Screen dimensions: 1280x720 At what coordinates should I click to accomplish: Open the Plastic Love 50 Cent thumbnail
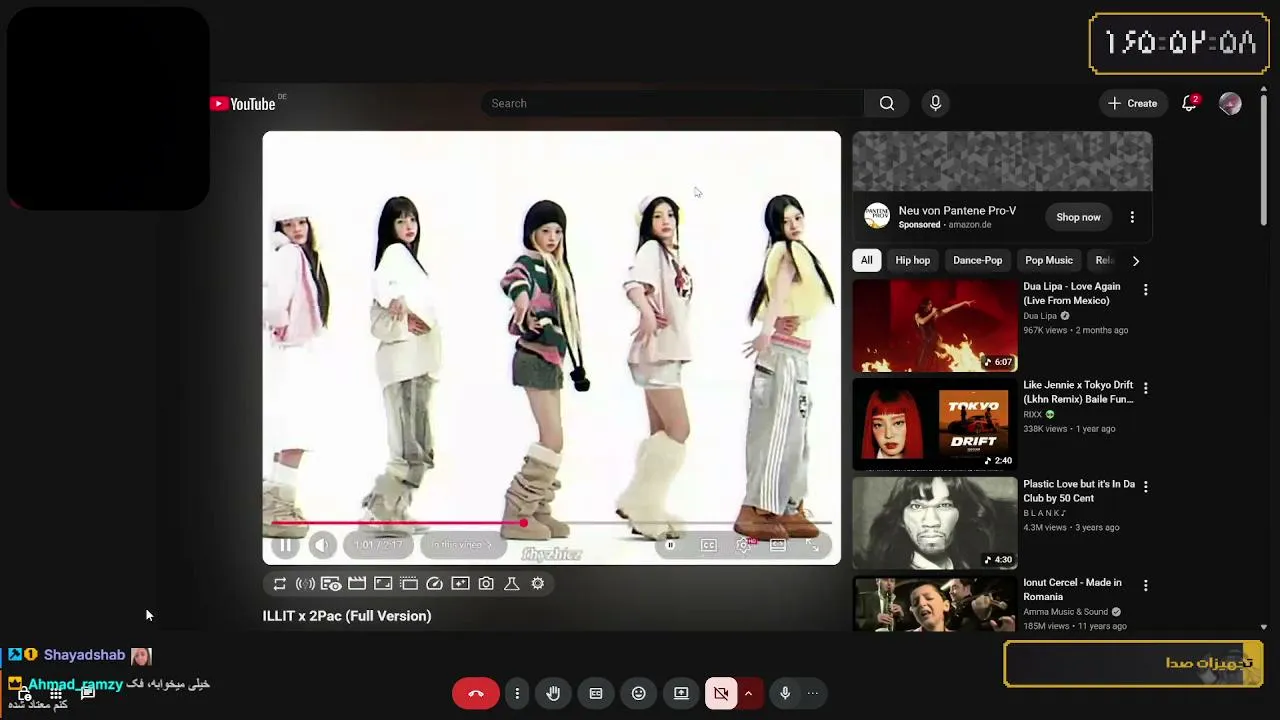(x=935, y=523)
